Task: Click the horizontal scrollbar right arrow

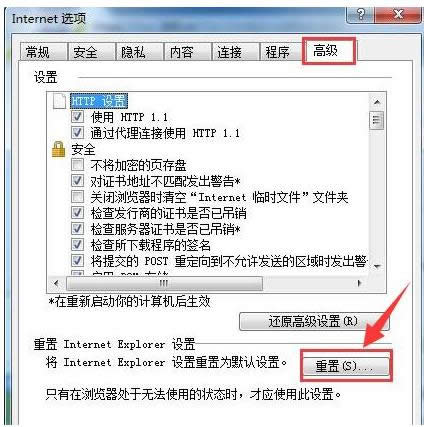Action: 359,284
